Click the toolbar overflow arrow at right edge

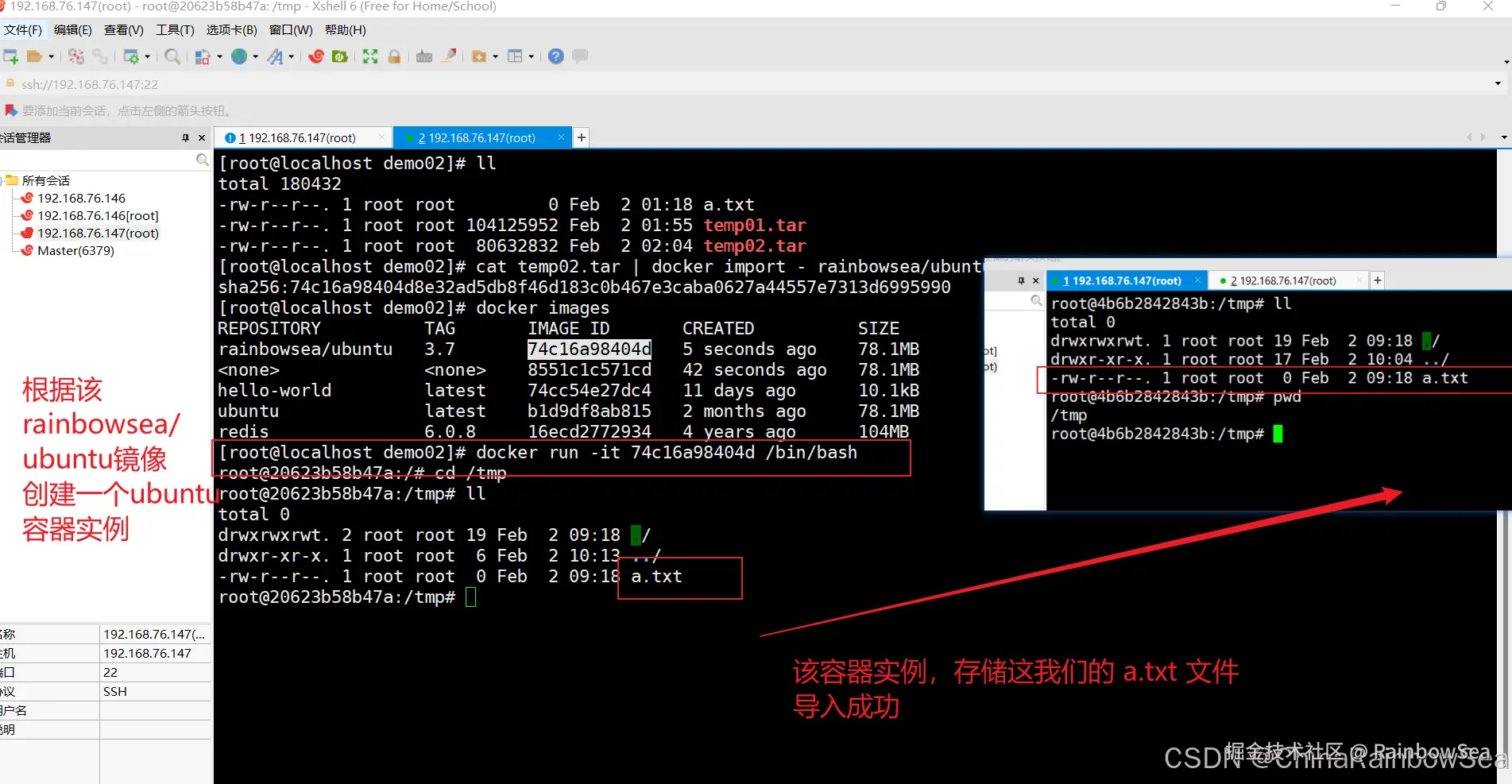(x=1506, y=61)
